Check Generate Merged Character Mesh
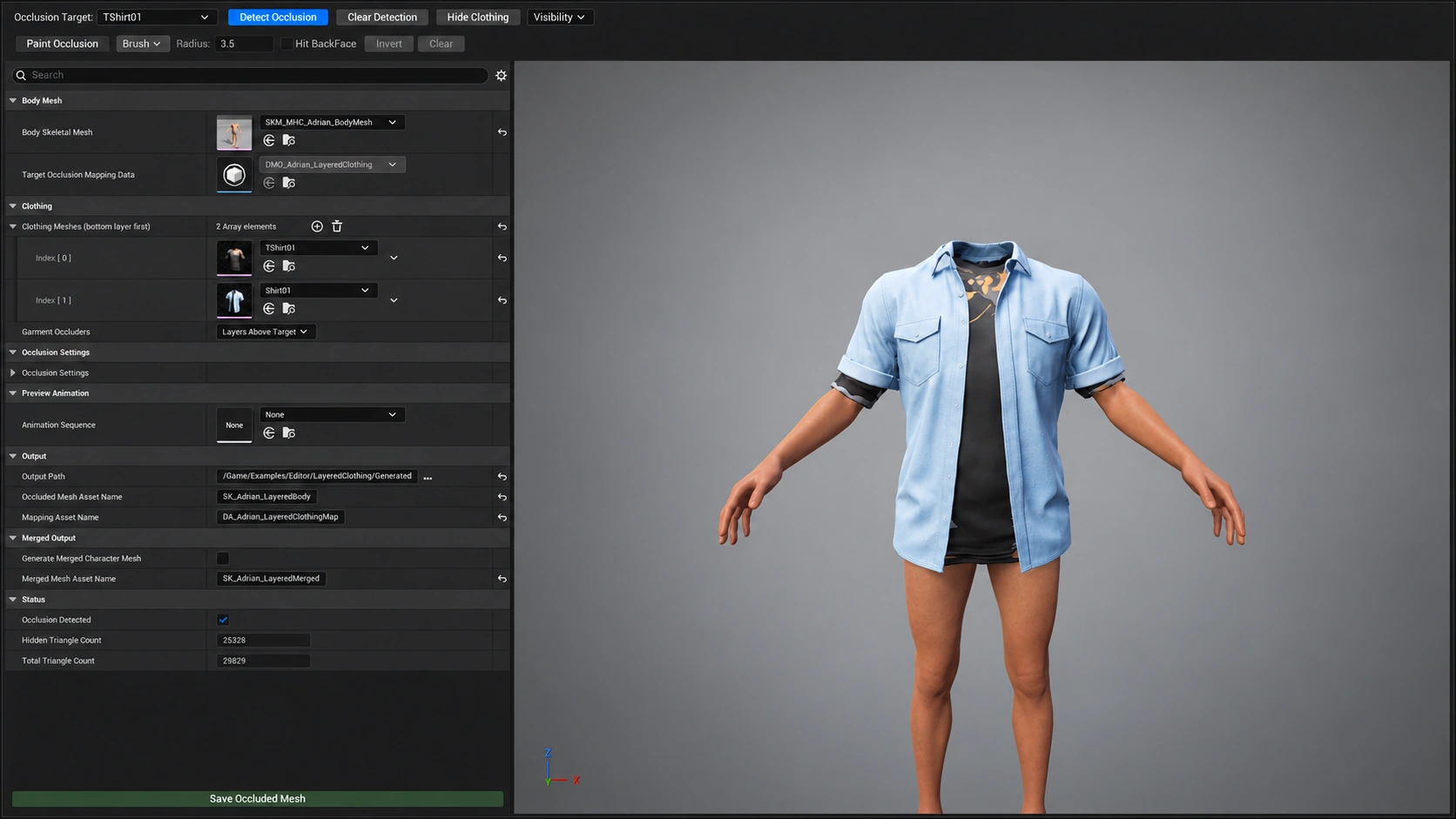Screen dimensions: 1456x819 click(x=223, y=559)
